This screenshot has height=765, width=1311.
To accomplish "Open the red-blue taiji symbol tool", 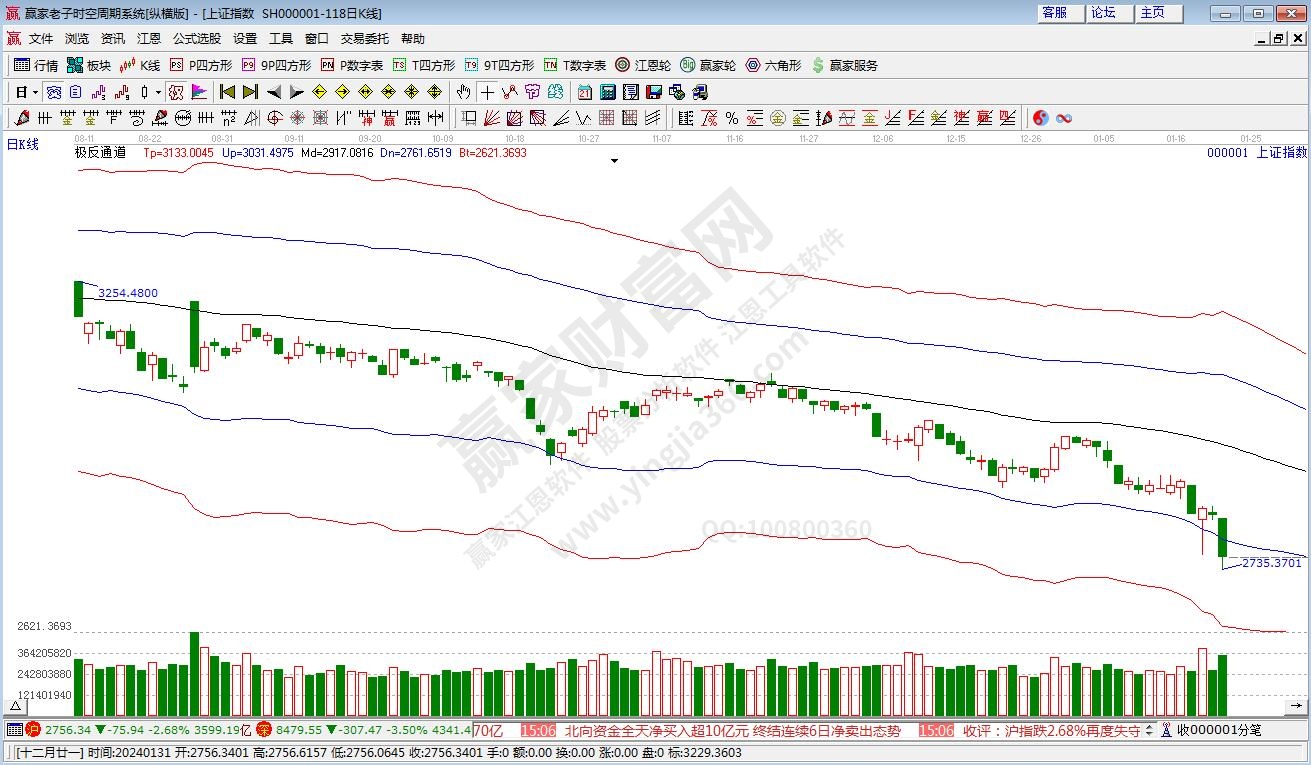I will pos(1040,118).
